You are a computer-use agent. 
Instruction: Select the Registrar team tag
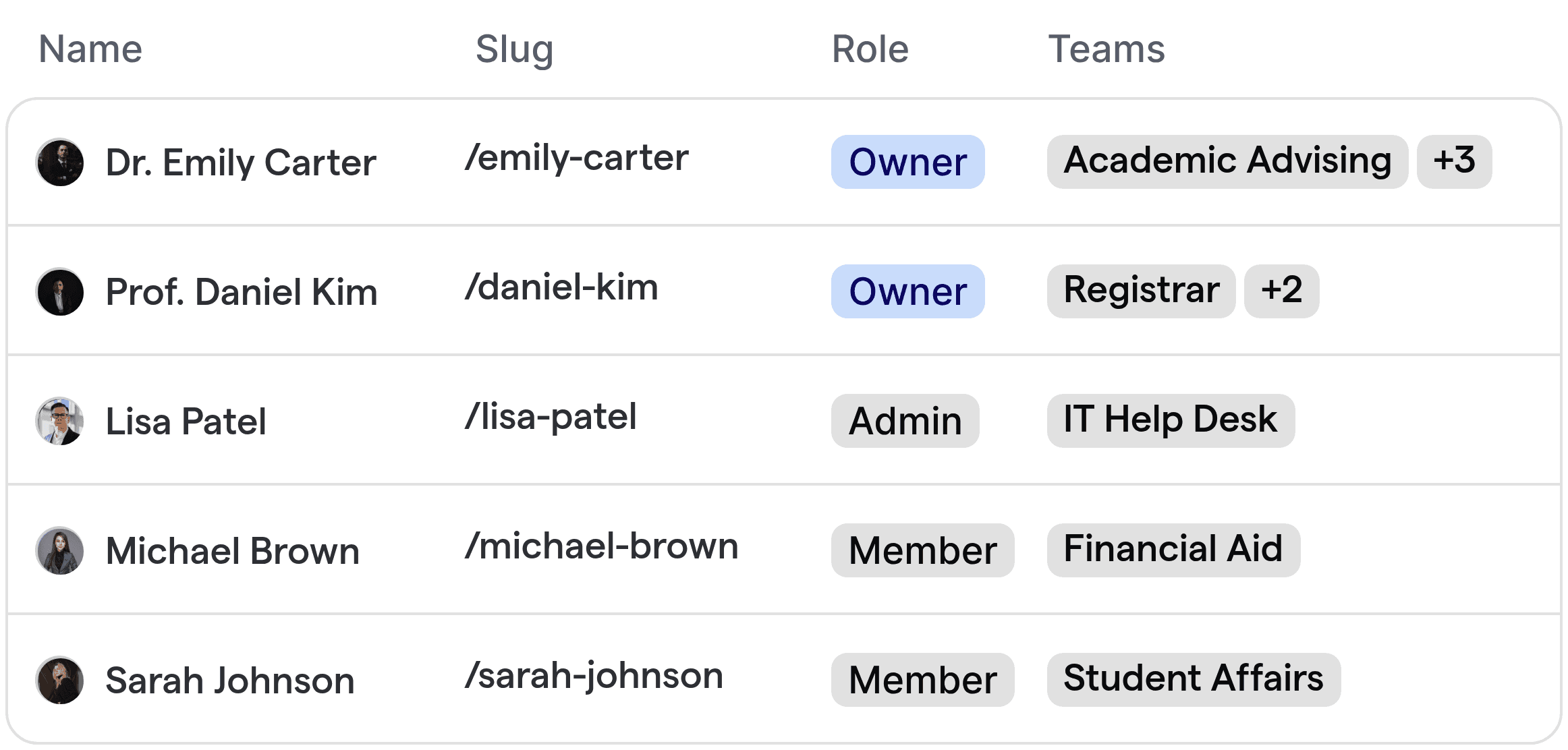(1140, 291)
